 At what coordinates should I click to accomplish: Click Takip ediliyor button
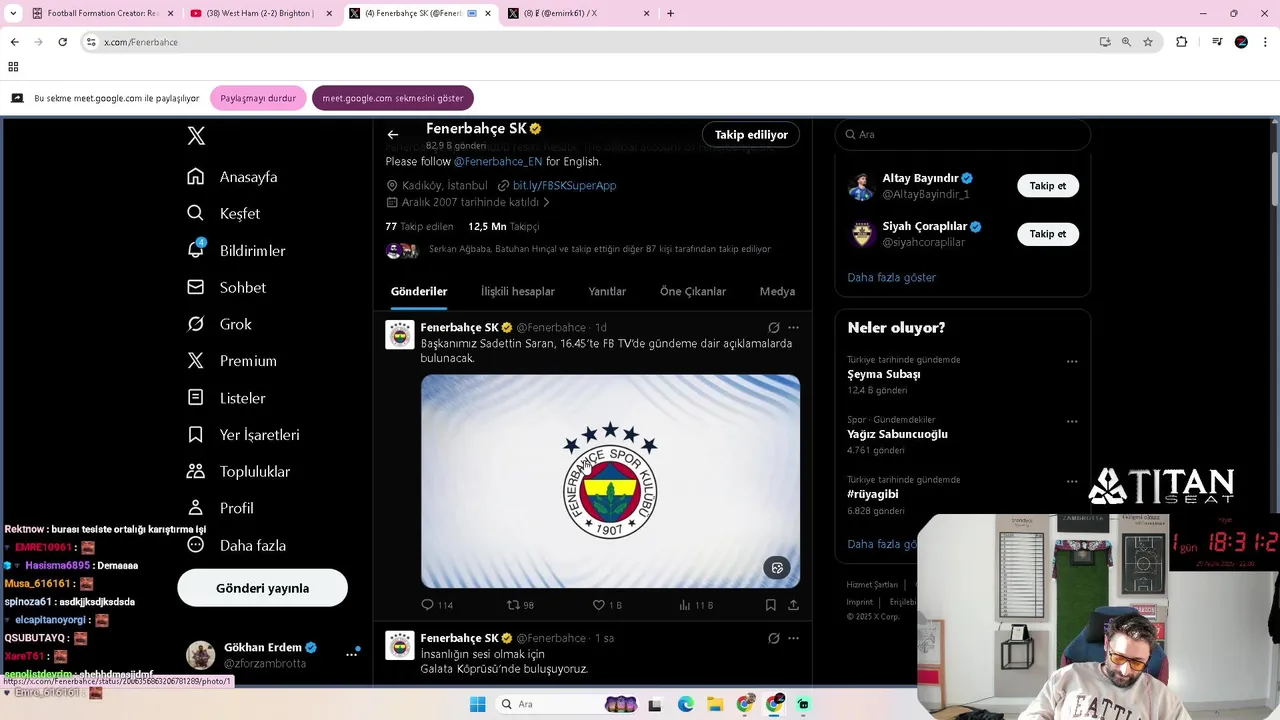coord(751,134)
